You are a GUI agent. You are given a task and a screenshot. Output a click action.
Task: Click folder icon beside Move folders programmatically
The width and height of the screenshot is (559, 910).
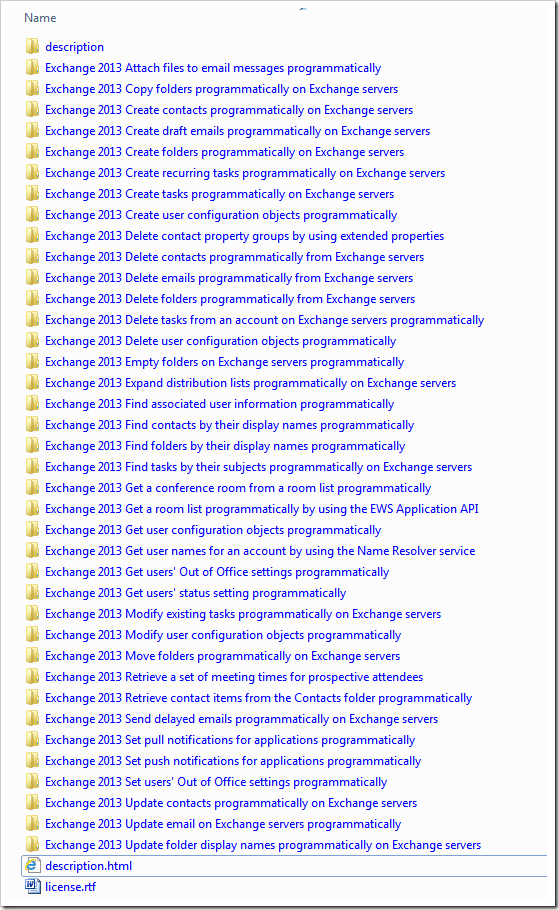[33, 655]
